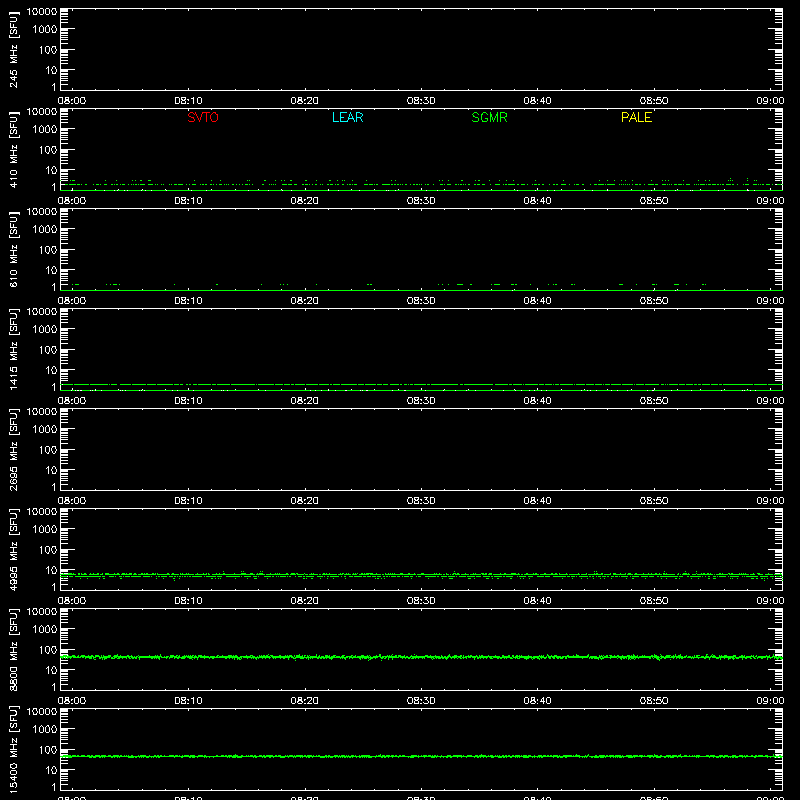This screenshot has height=800, width=800.
Task: Click 09:00 time label below 2695 MHz panel
Action: (770, 501)
